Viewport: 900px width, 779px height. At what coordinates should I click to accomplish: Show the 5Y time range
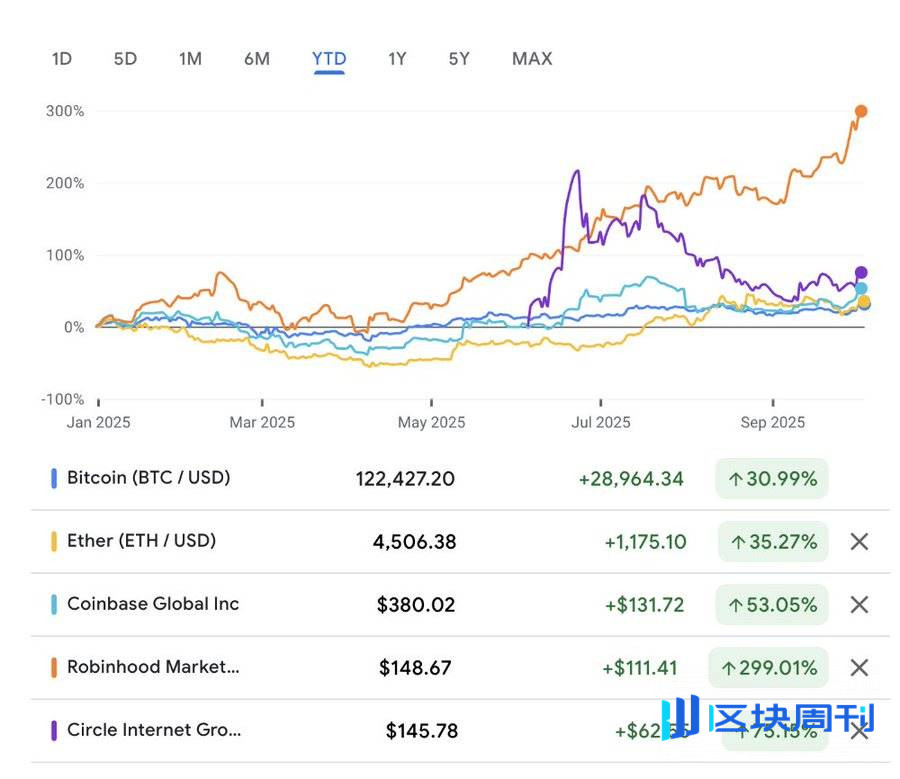(459, 59)
